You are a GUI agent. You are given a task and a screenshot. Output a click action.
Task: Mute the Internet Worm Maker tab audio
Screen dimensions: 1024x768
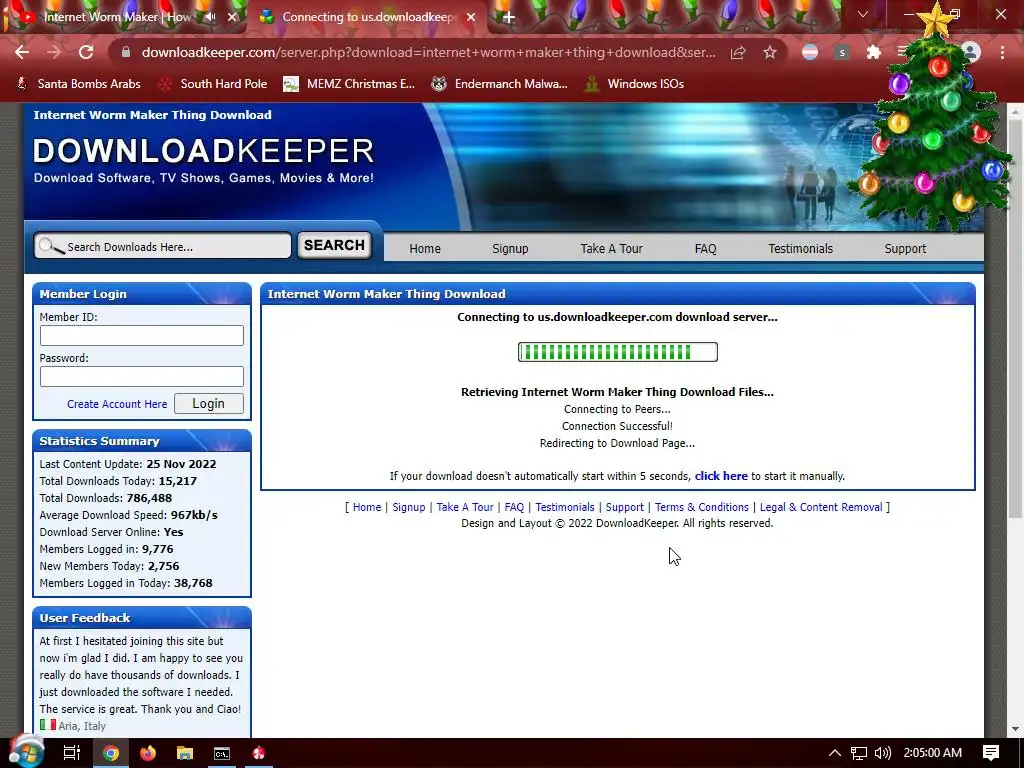(x=210, y=17)
